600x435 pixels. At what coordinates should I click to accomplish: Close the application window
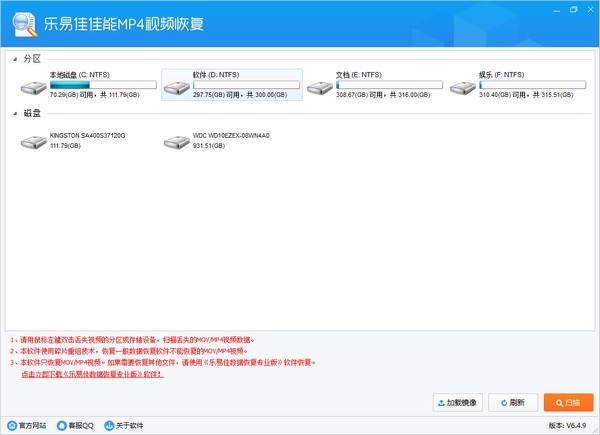click(591, 10)
